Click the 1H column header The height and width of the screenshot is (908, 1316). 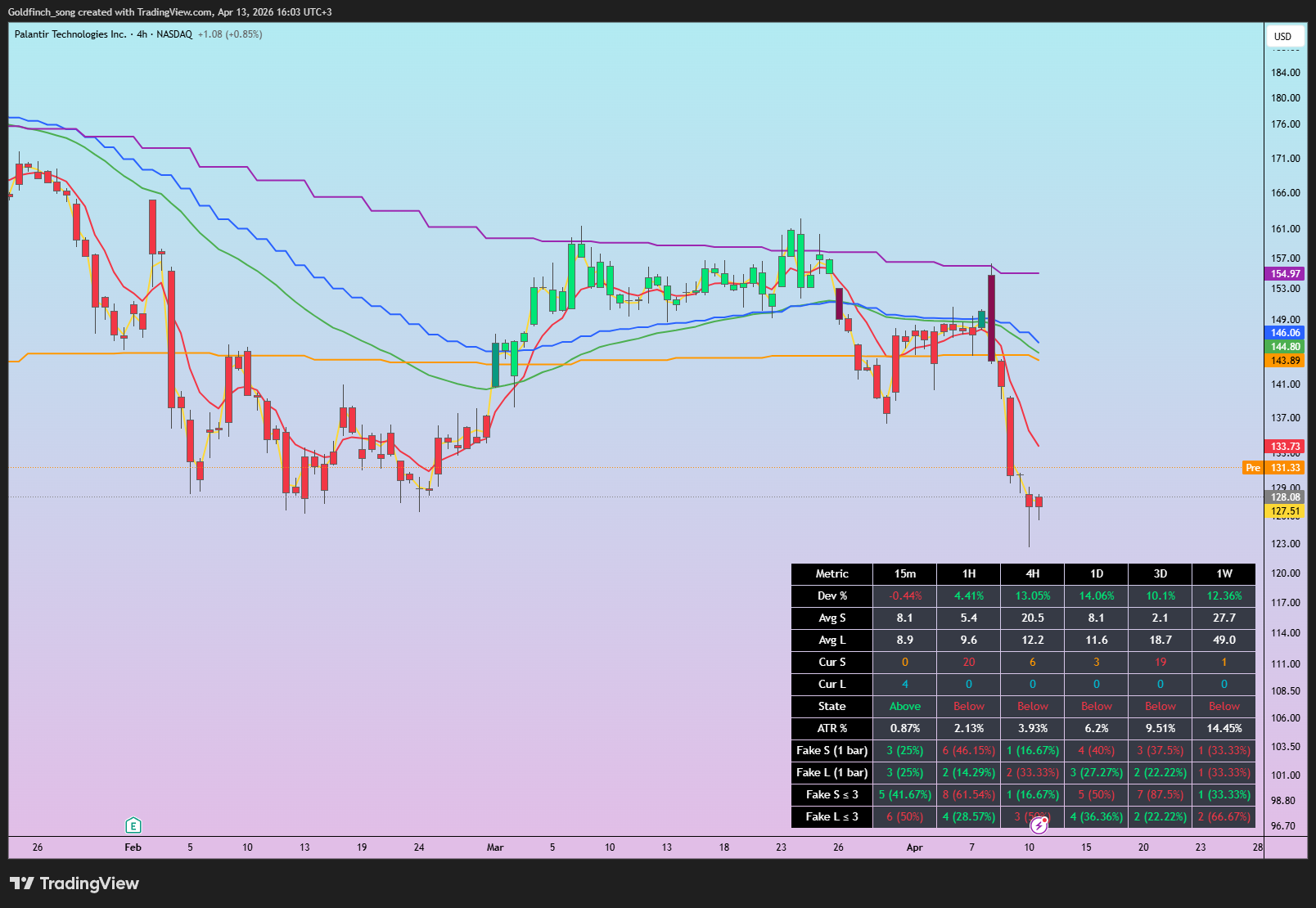pos(969,574)
